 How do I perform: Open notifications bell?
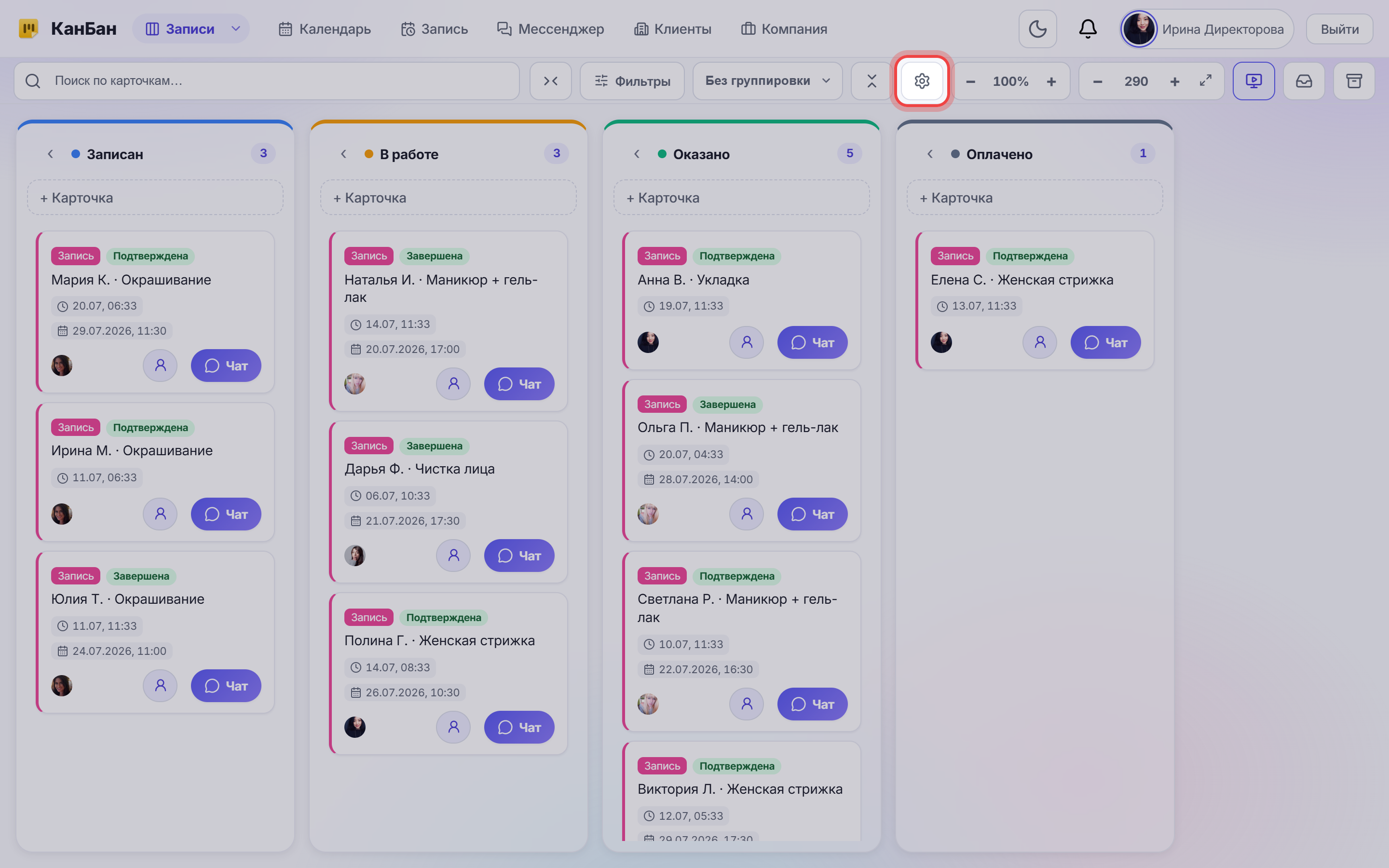[1088, 29]
